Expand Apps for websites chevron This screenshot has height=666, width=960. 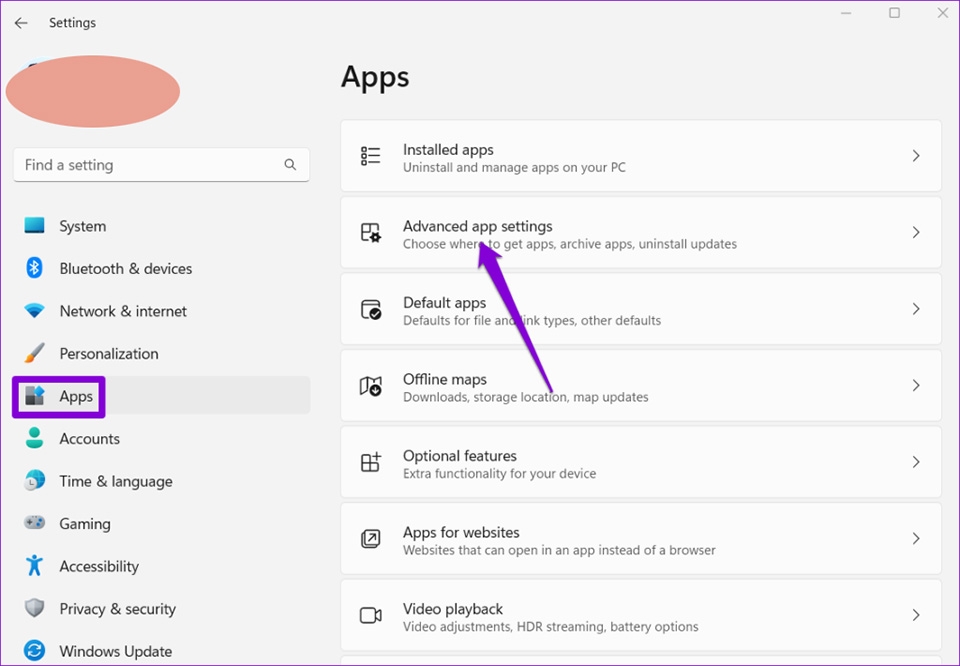[916, 539]
